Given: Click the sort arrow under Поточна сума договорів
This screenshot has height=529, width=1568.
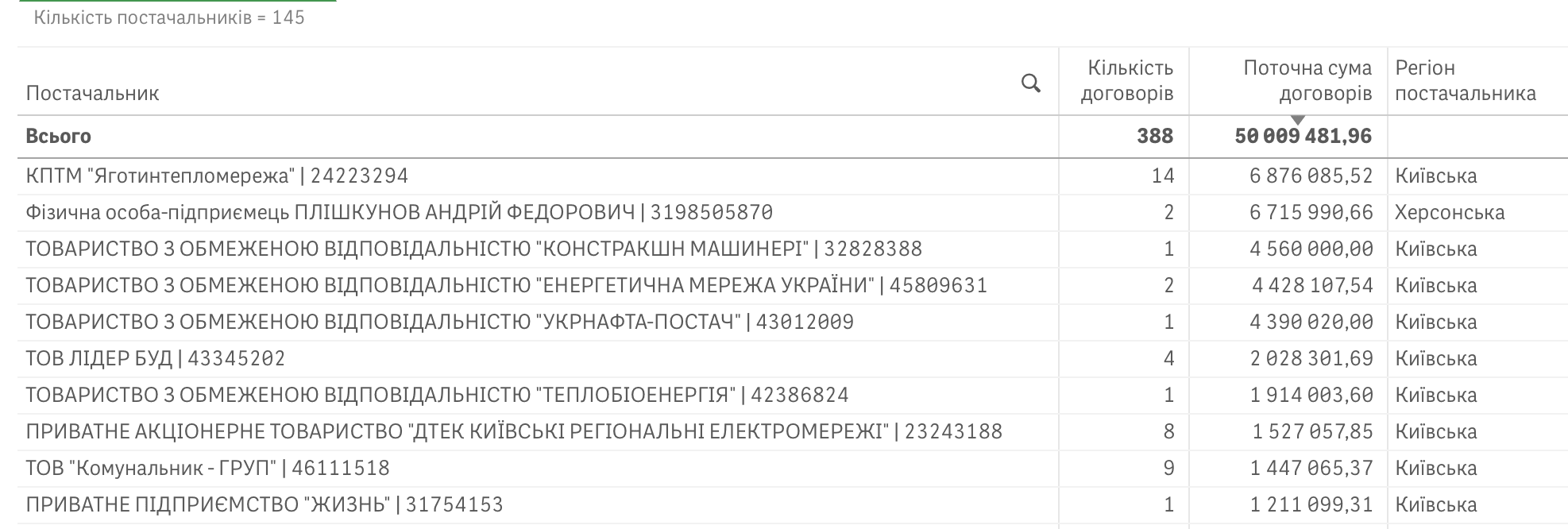Looking at the screenshot, I should [x=1298, y=120].
